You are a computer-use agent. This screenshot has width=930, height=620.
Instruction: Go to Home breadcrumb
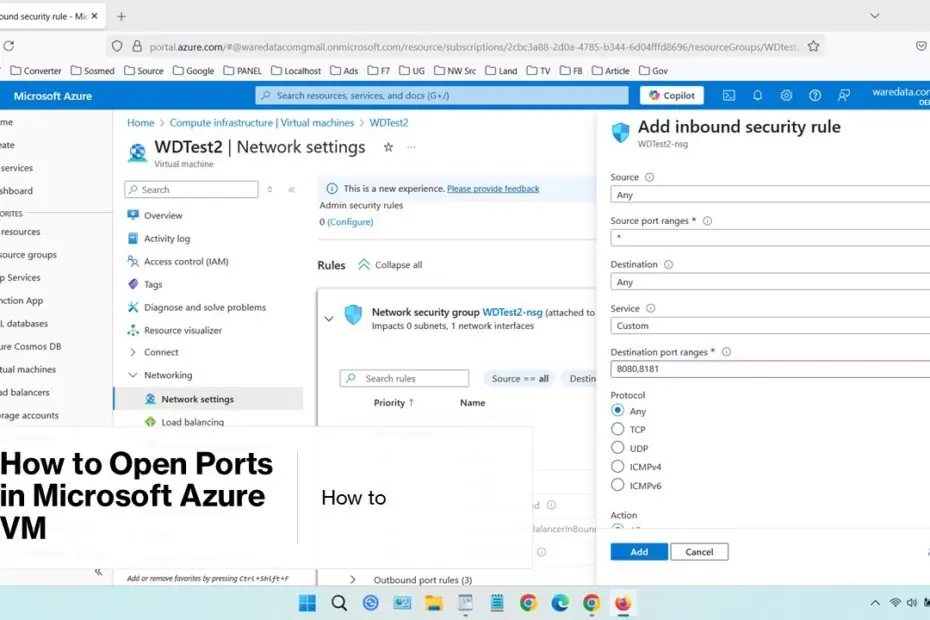coord(141,123)
